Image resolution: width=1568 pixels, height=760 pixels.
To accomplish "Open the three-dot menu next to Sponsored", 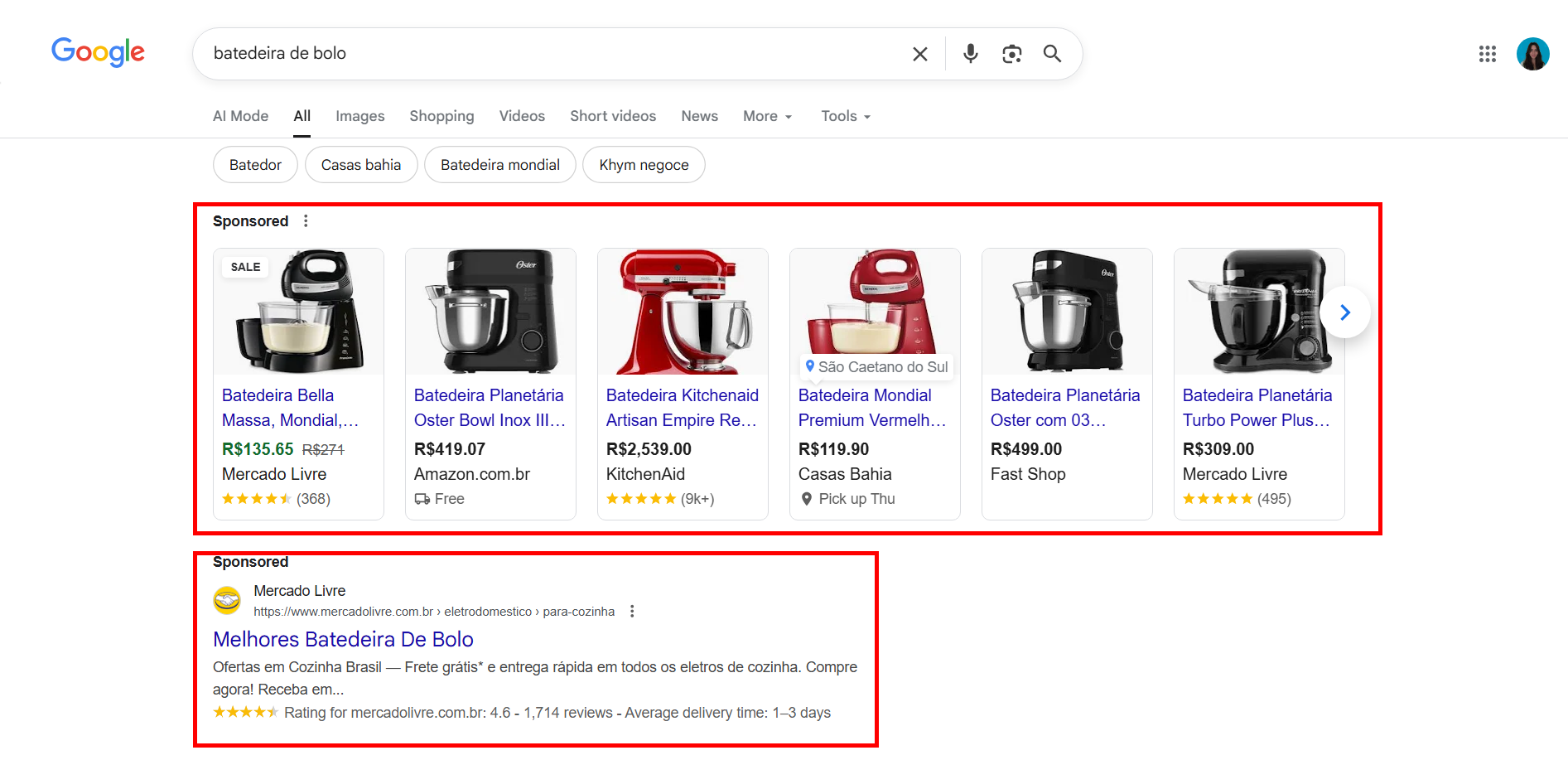I will click(x=306, y=220).
